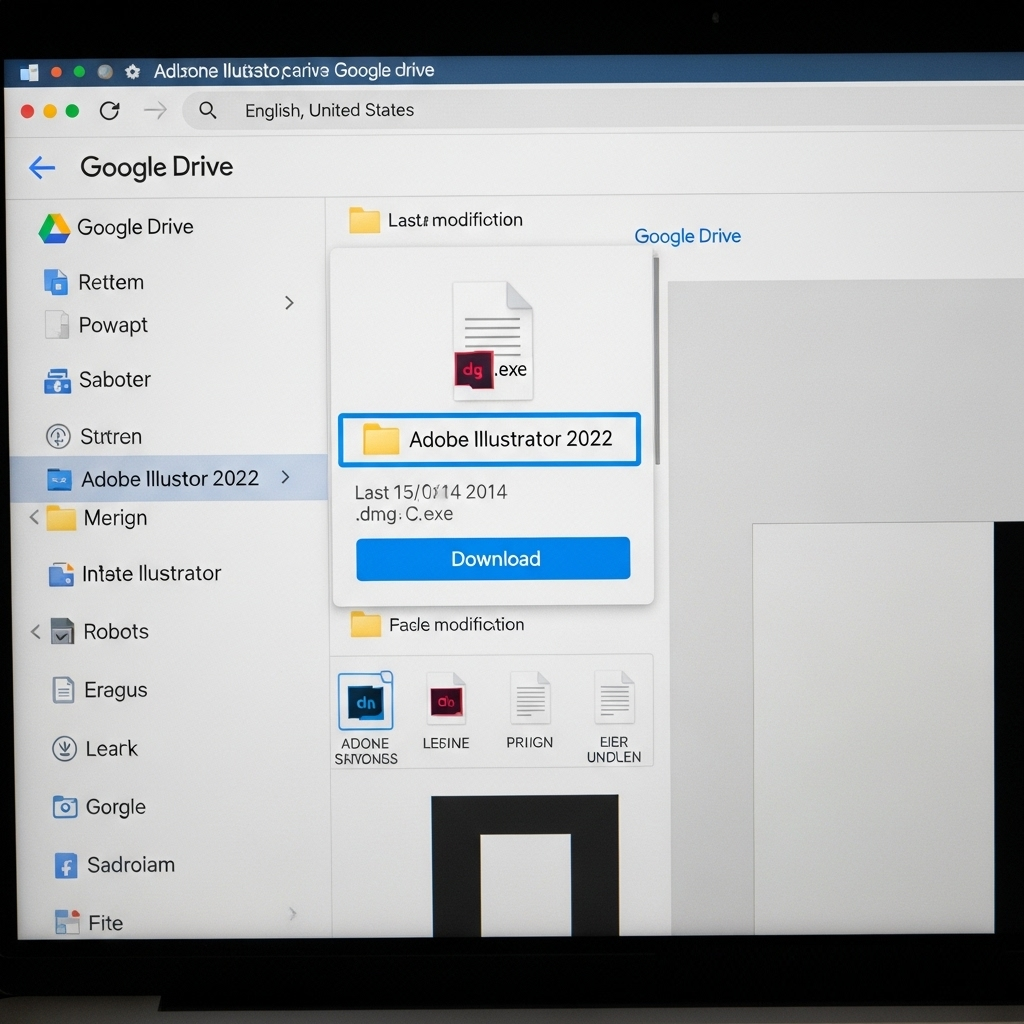Viewport: 1024px width, 1024px height.
Task: Collapse the arrow beside Robots
Action: (35, 632)
